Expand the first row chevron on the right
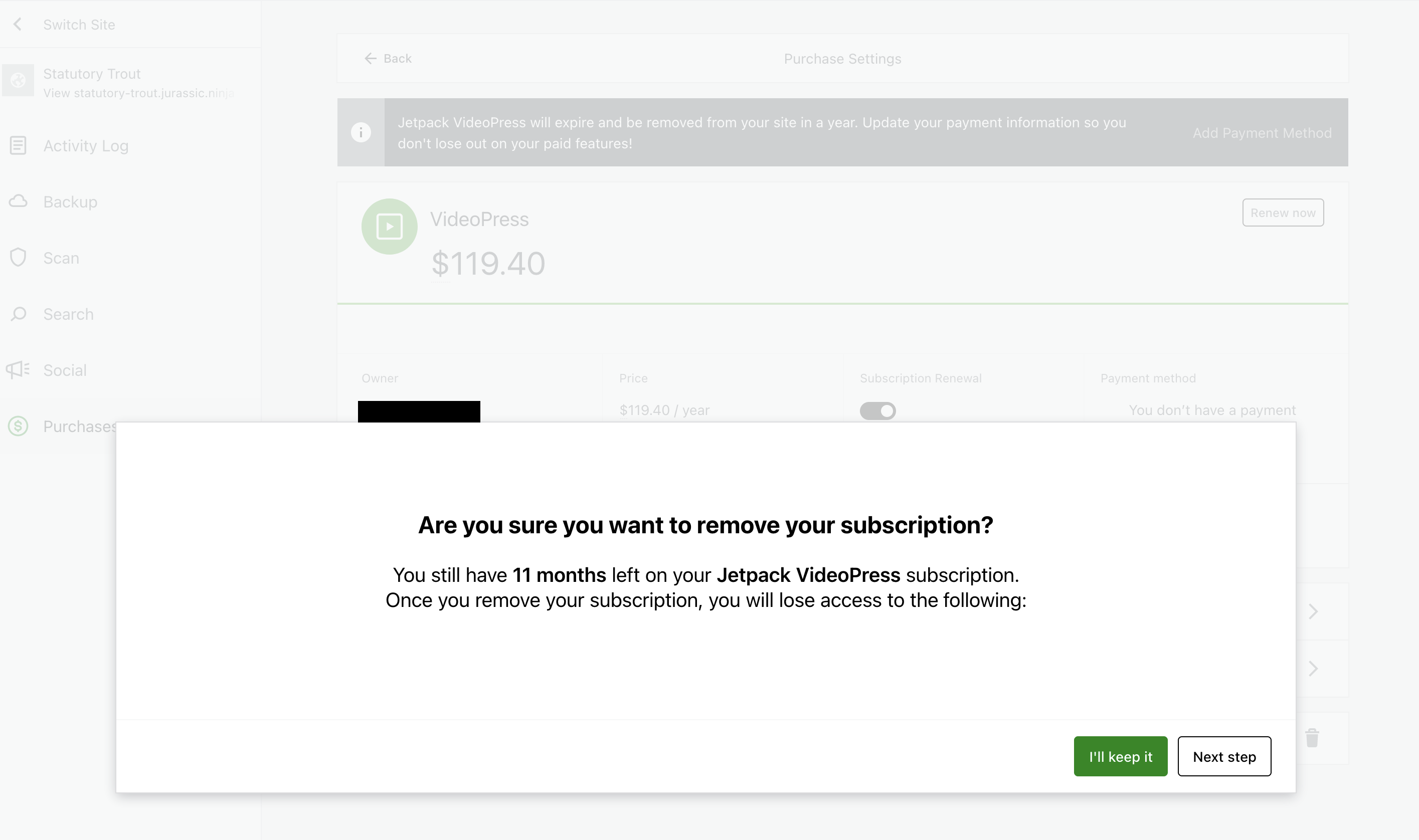This screenshot has height=840, width=1419. tap(1314, 611)
